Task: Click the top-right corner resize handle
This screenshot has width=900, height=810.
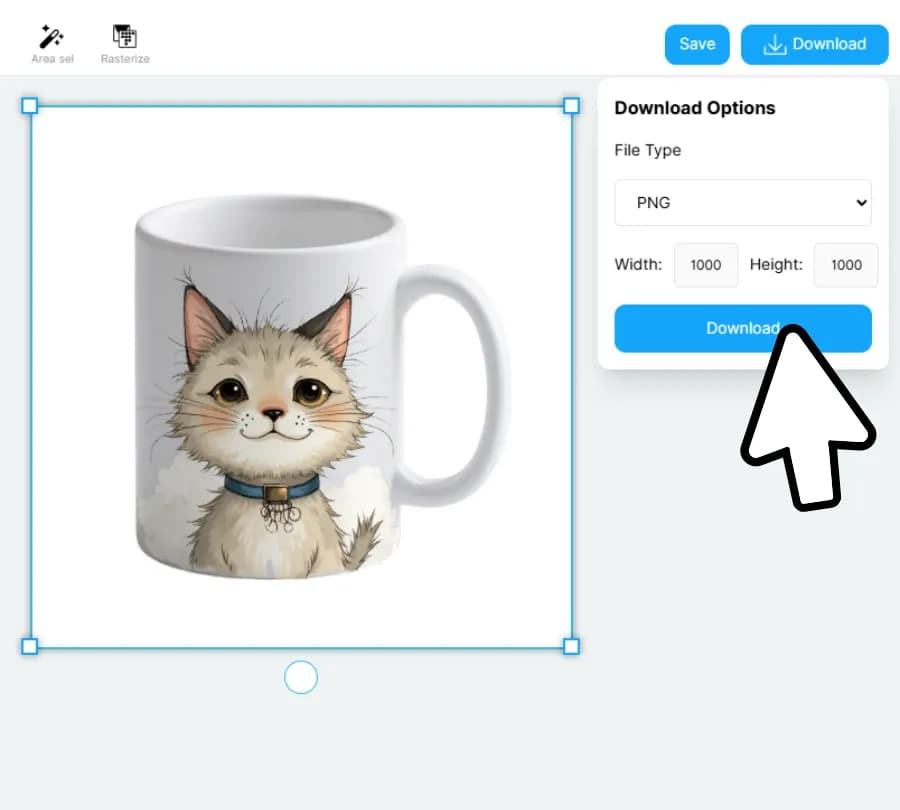Action: click(571, 105)
